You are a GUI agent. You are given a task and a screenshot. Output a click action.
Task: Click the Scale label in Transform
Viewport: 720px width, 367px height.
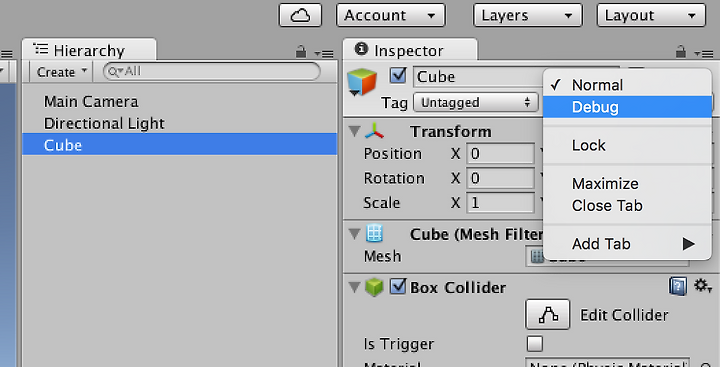pos(382,203)
